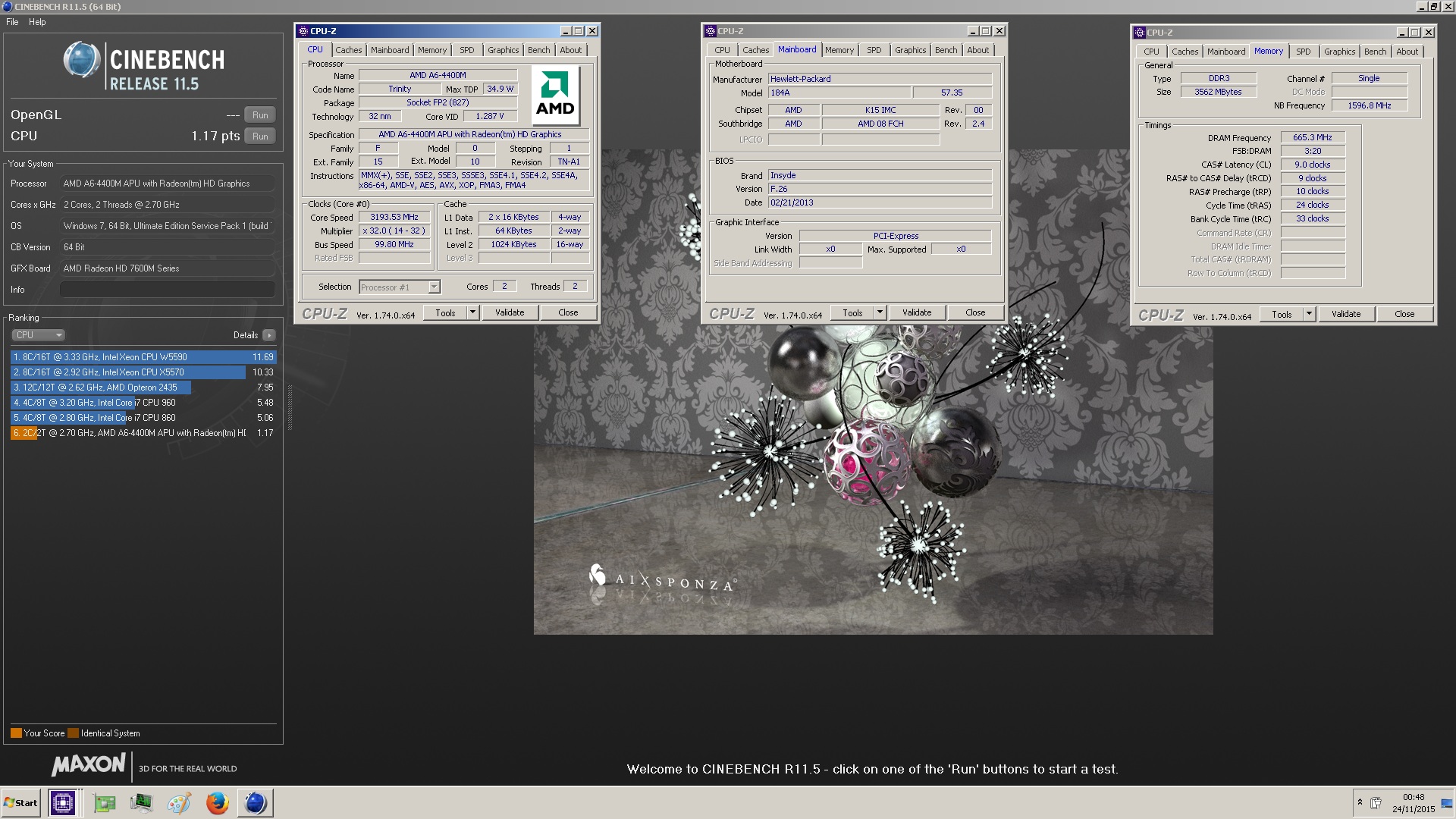Open Processor #1 selection dropdown
1456x819 pixels.
pyautogui.click(x=399, y=287)
